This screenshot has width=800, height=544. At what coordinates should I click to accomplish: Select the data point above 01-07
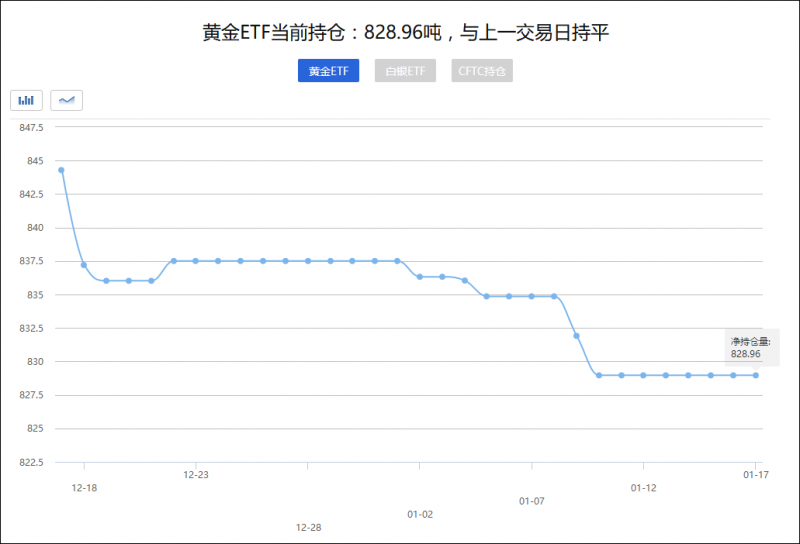[531, 296]
